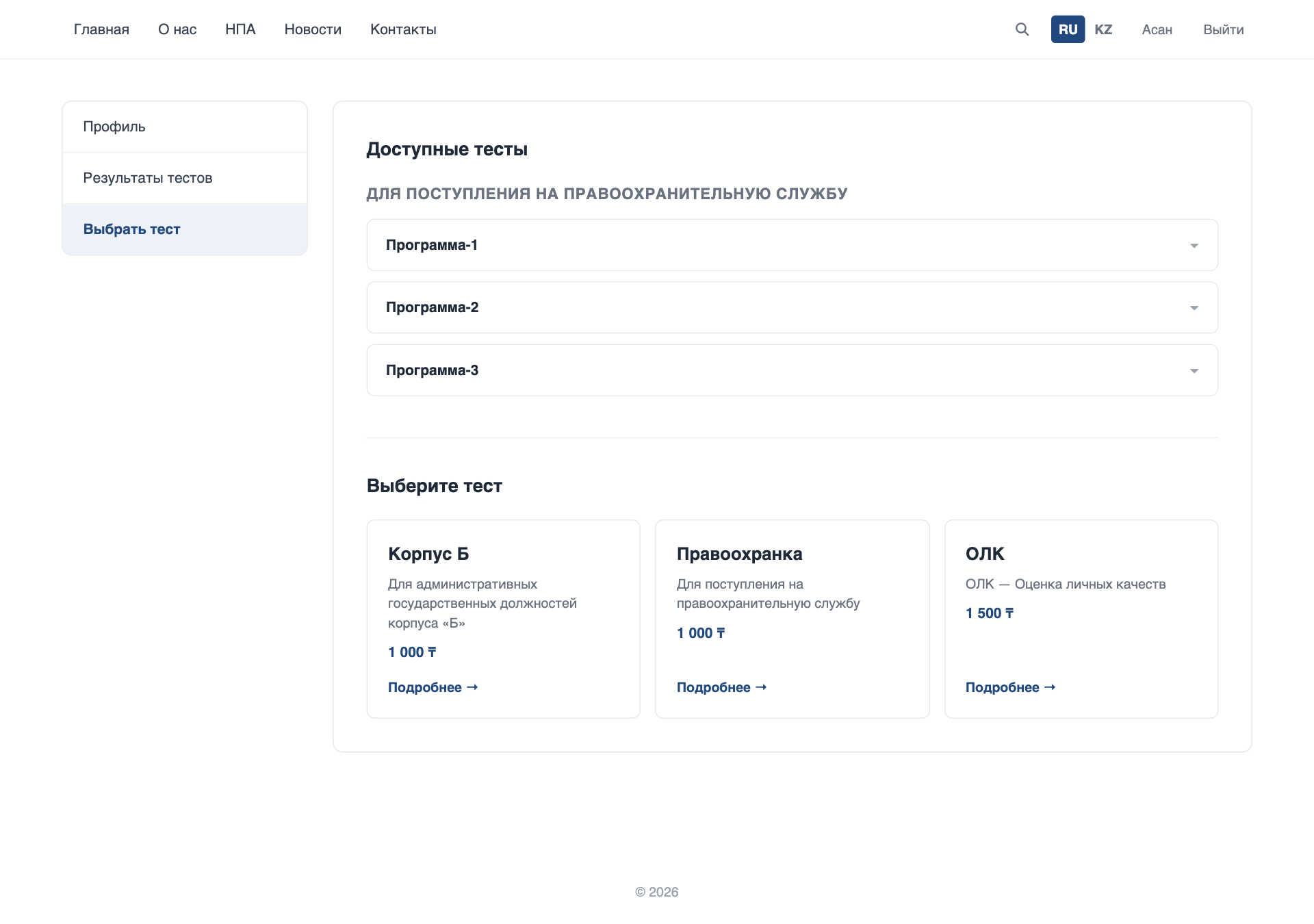Image resolution: width=1314 pixels, height=924 pixels.
Task: Switch language to RU
Action: (x=1068, y=29)
